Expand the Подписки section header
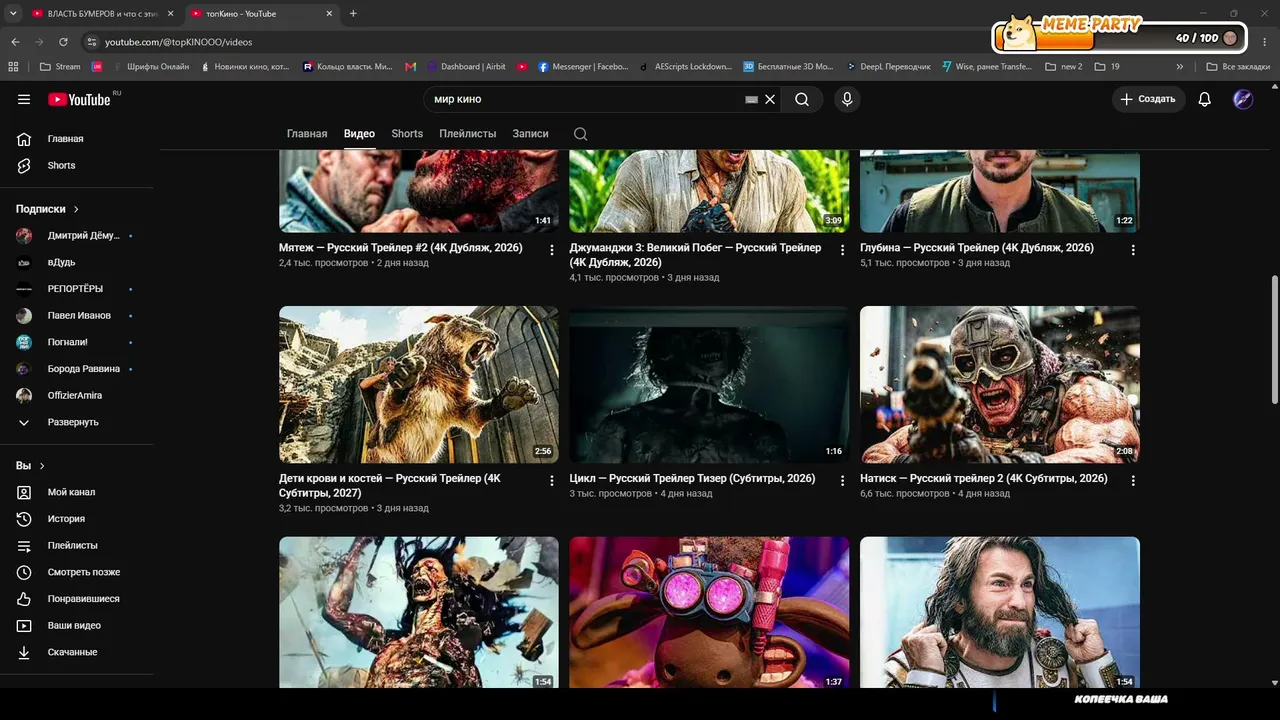The height and width of the screenshot is (720, 1280). click(47, 209)
